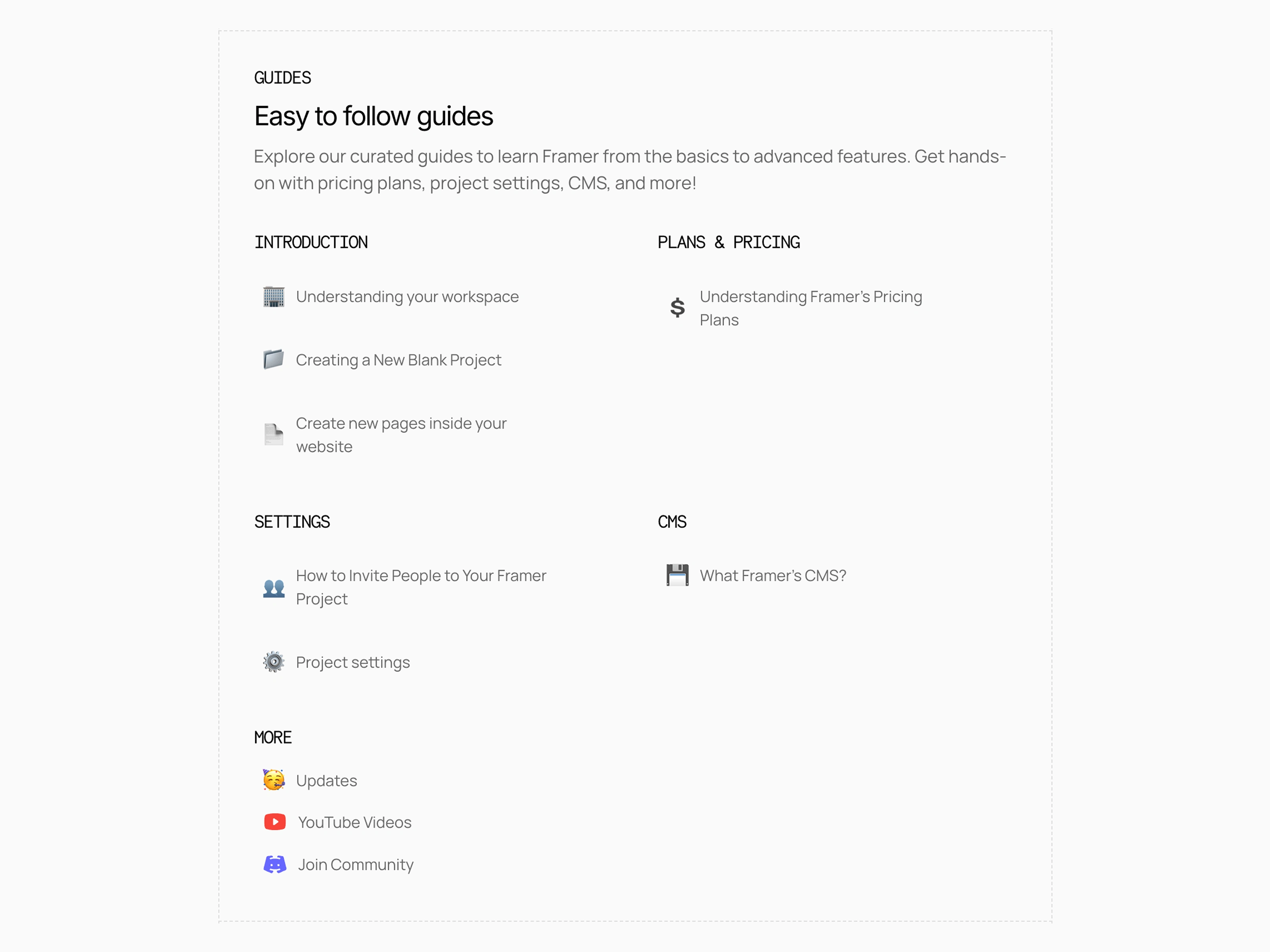Screen dimensions: 1270x952
Task: Click the party face emoji next to Updates
Action: 274,780
